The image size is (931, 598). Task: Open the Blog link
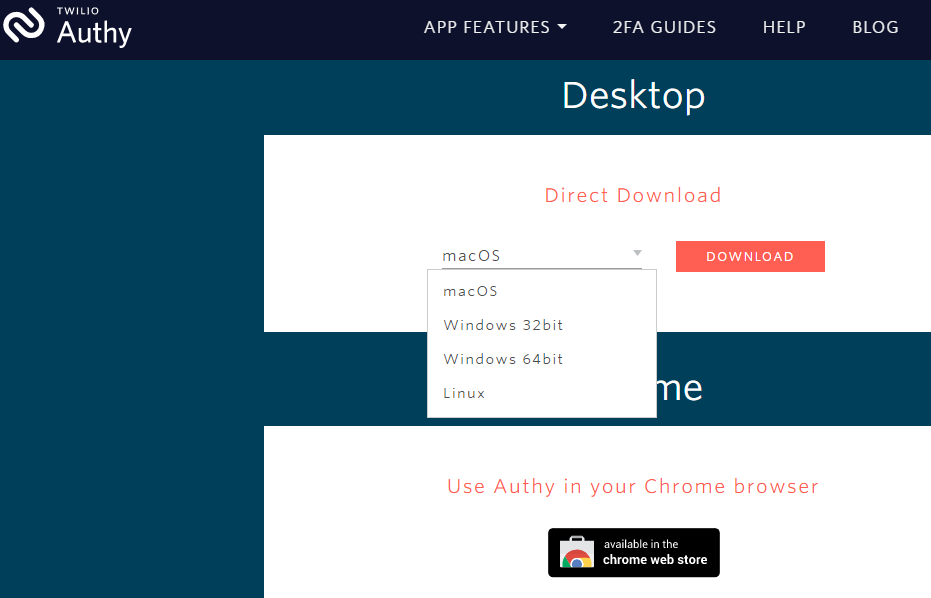(x=875, y=27)
